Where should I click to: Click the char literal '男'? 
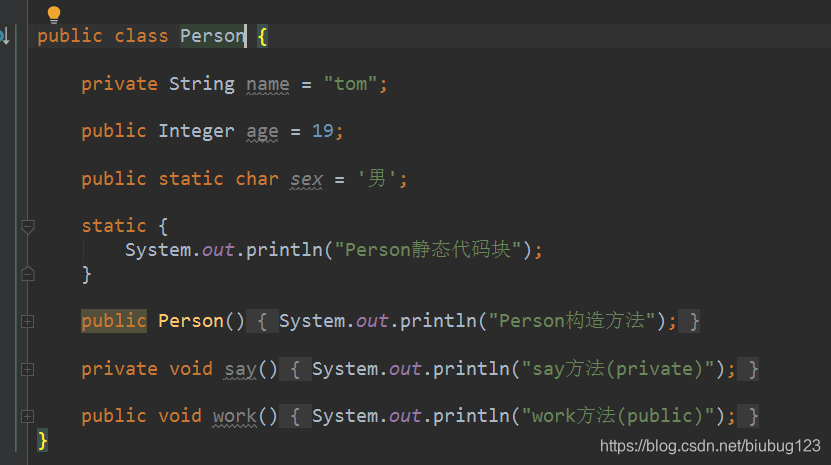point(377,178)
